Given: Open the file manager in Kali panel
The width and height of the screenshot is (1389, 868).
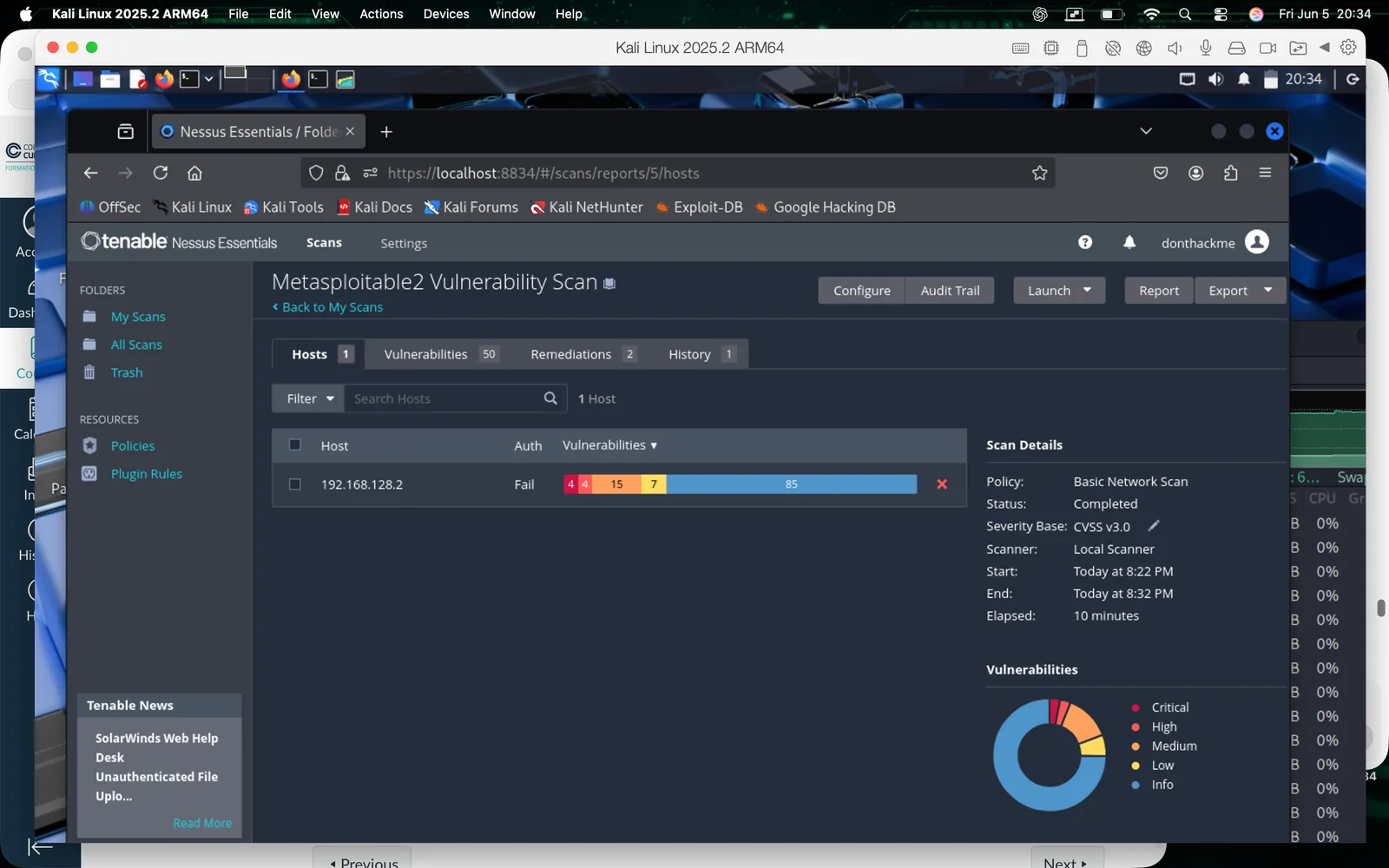Looking at the screenshot, I should [110, 79].
